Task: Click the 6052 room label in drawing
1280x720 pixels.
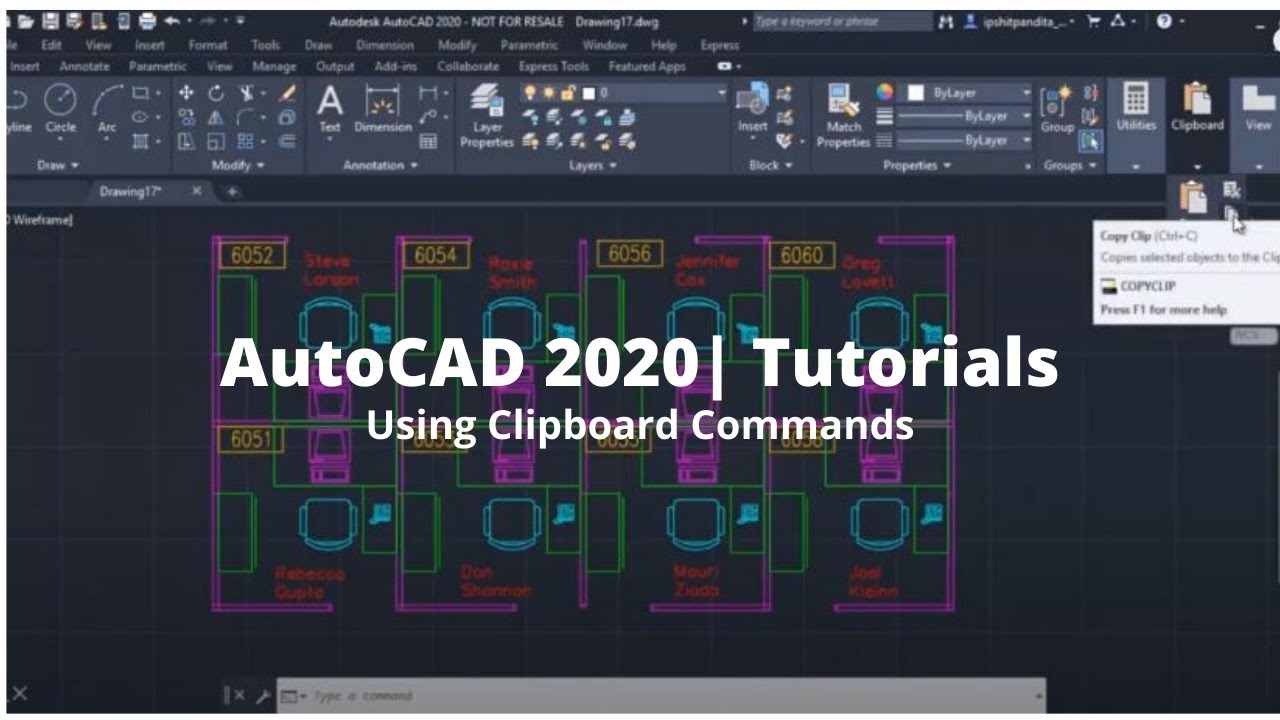Action: click(x=252, y=257)
